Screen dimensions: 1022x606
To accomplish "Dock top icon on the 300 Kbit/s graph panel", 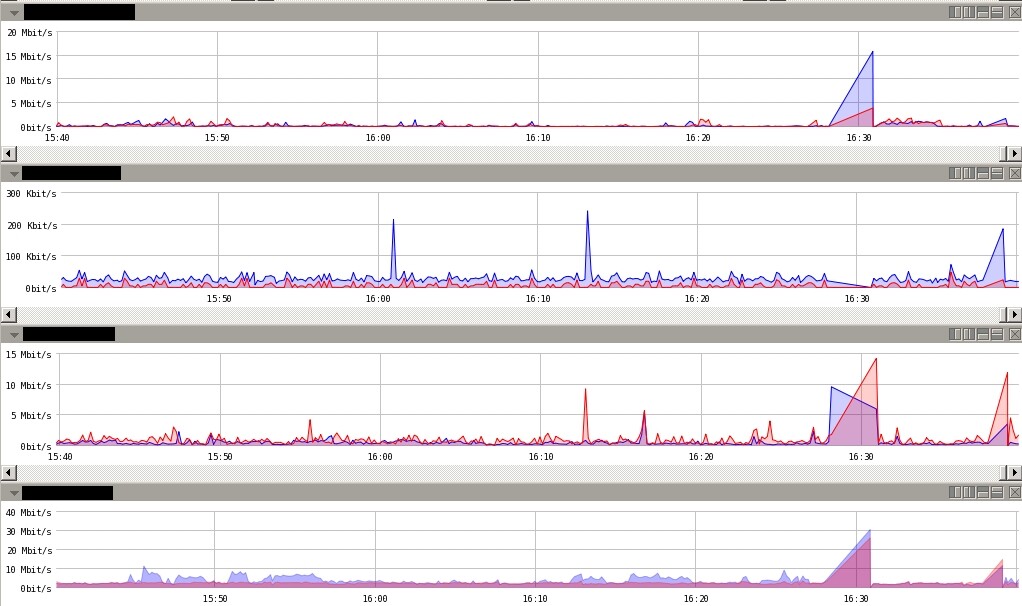I will (x=983, y=173).
